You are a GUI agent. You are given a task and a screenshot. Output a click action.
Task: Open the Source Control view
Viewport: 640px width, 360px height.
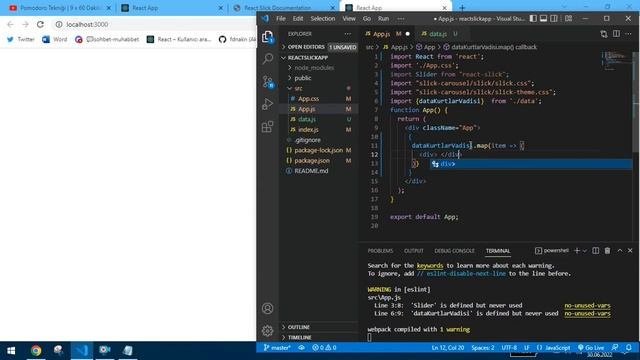[268, 82]
